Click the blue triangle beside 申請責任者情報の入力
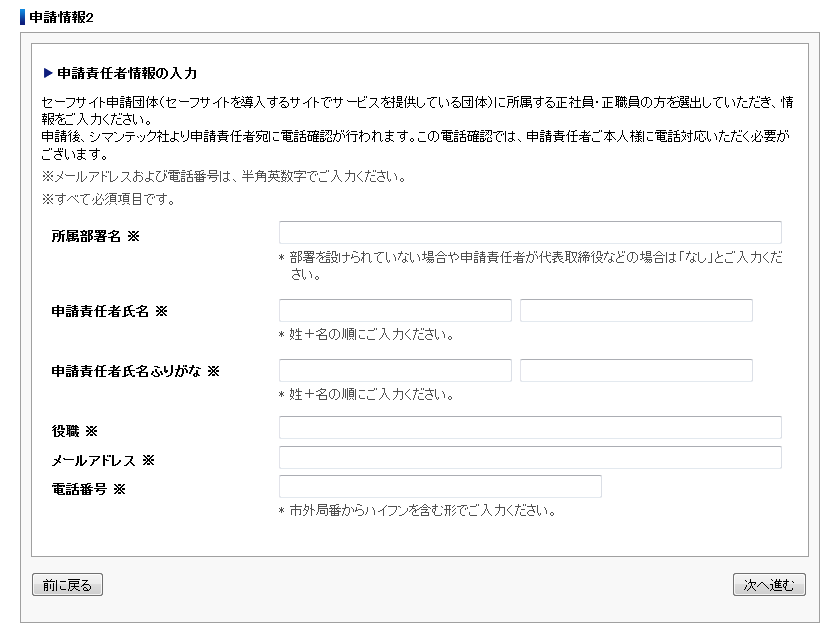The image size is (840, 636). [48, 73]
